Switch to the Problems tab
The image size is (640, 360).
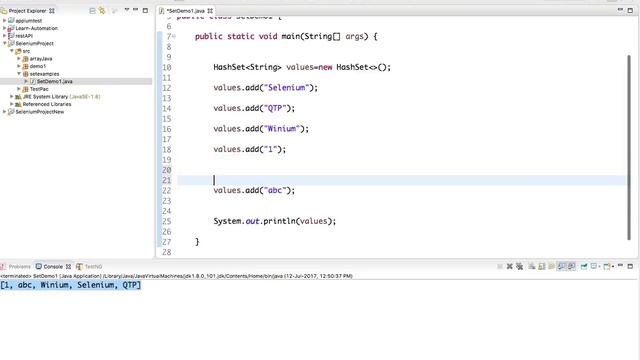[x=16, y=267]
